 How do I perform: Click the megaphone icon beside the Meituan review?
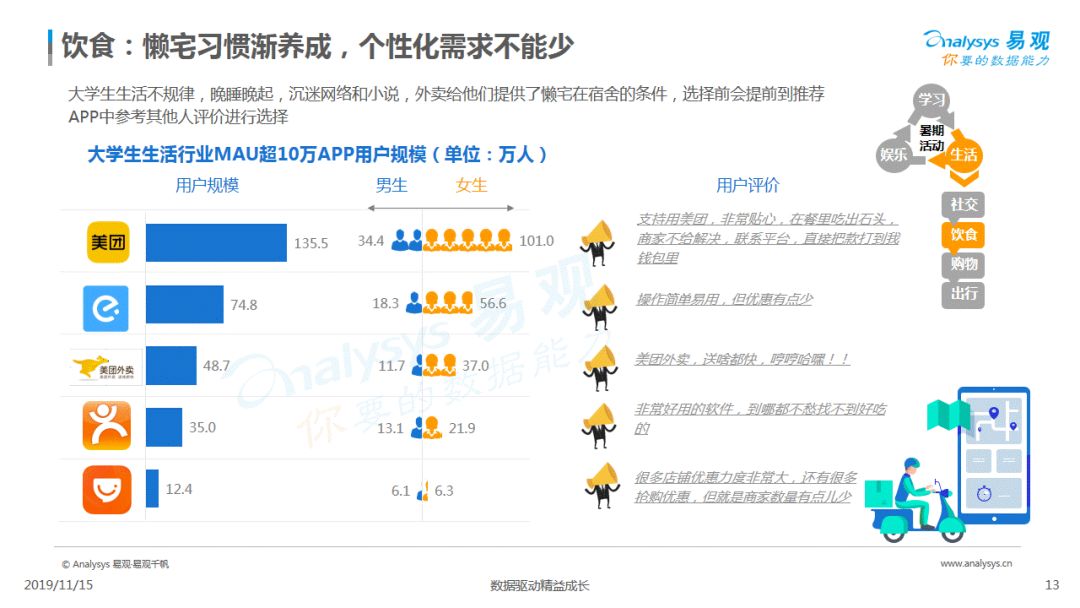pos(597,242)
